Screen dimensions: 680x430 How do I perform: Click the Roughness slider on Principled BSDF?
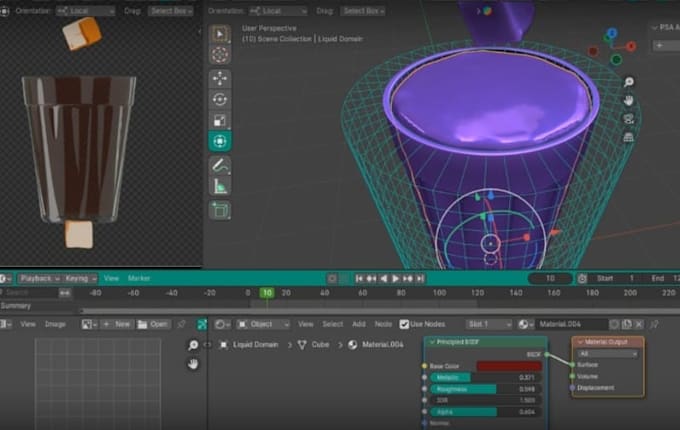point(486,389)
